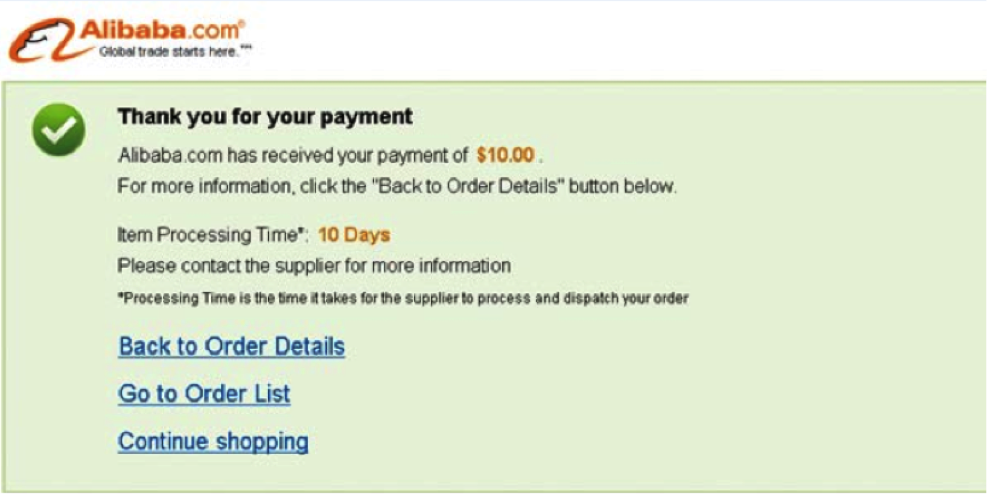Viewport: 988px width, 494px height.
Task: Click "Please contact the supplier for more information"
Action: [x=314, y=266]
